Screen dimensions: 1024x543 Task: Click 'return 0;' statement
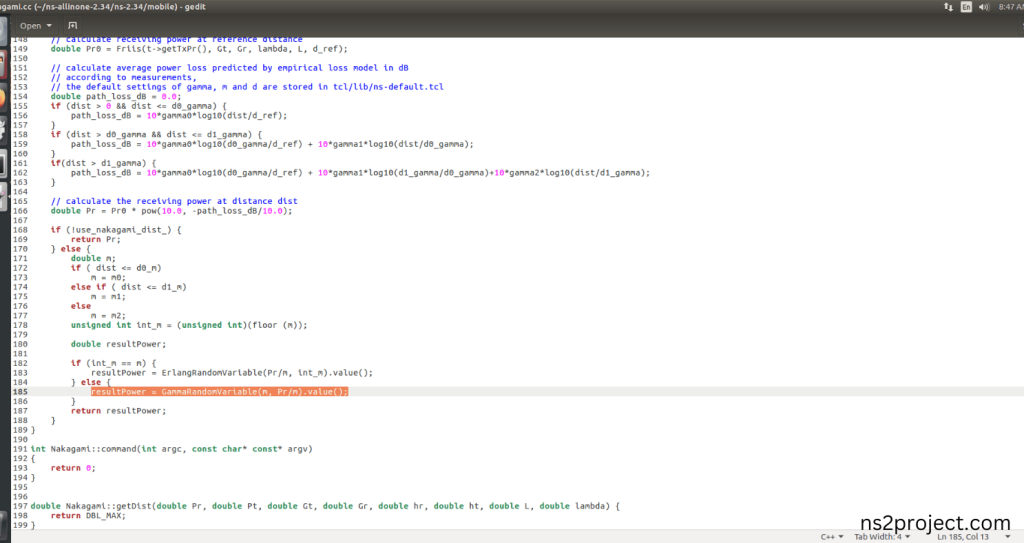(x=73, y=469)
